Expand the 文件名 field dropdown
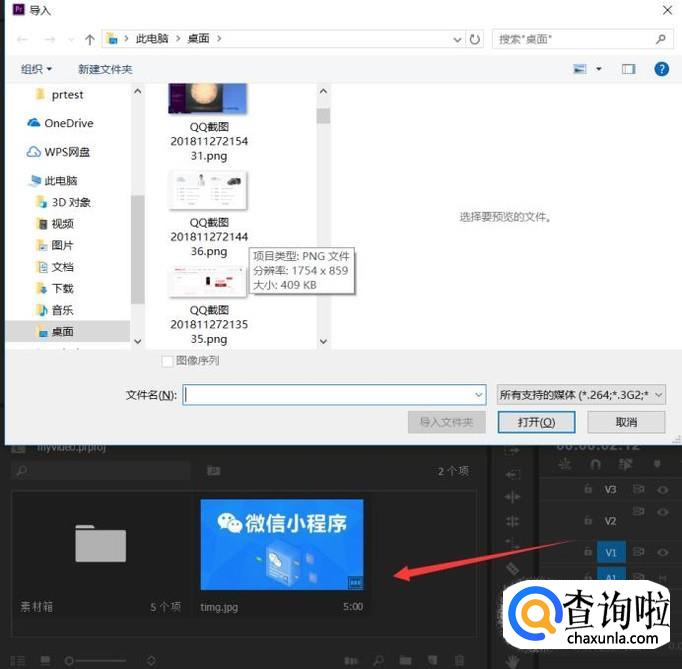 pos(478,395)
